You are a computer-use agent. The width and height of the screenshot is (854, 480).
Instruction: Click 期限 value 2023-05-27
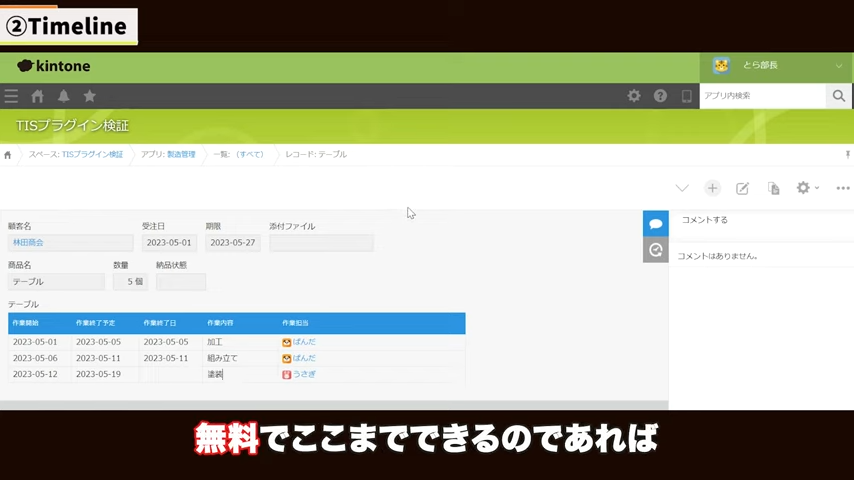click(233, 243)
